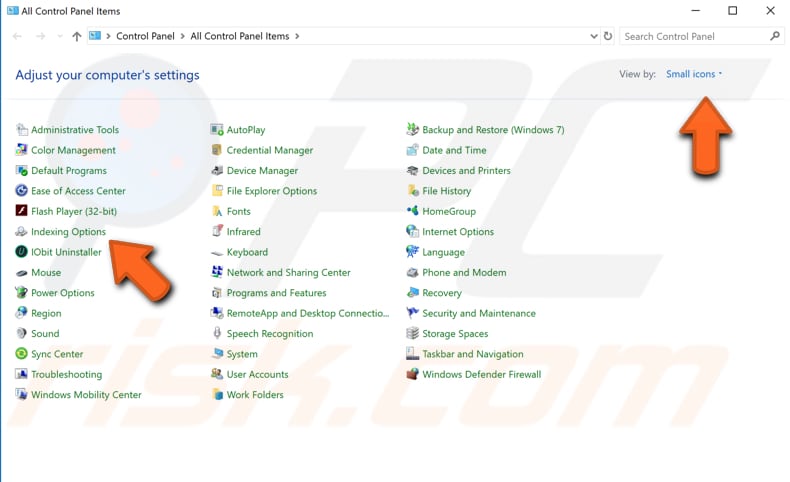Select All Control Panel Items breadcrumb
The height and width of the screenshot is (482, 790).
coord(240,36)
